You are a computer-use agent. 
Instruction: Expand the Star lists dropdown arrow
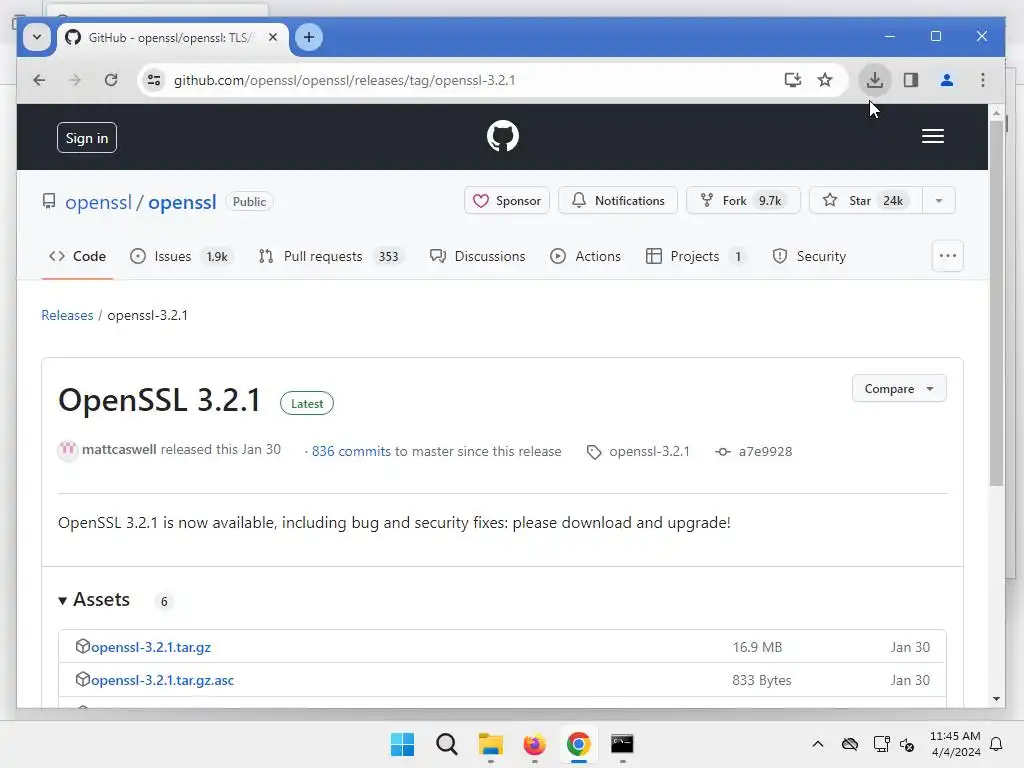pyautogui.click(x=938, y=200)
